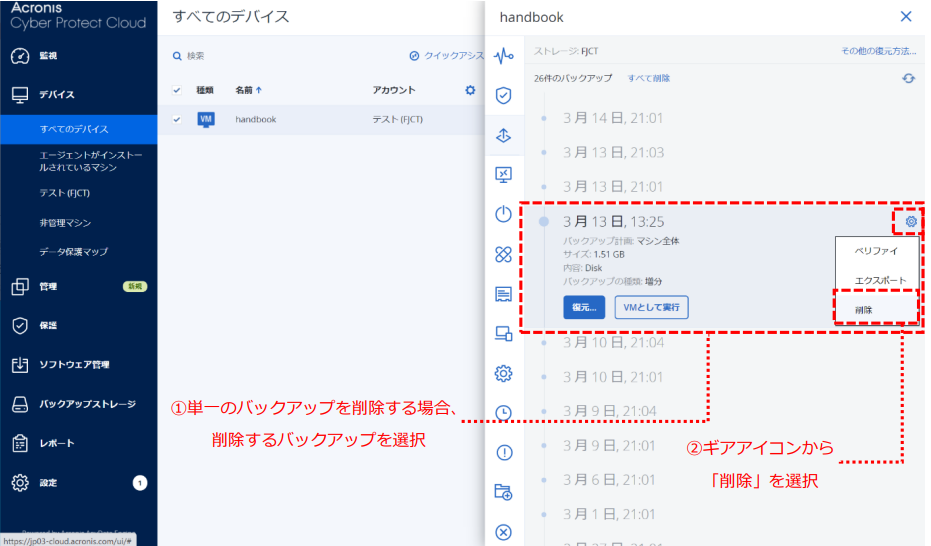This screenshot has width=931, height=546.
Task: Toggle the select-all checkbox in table header
Action: (x=177, y=90)
